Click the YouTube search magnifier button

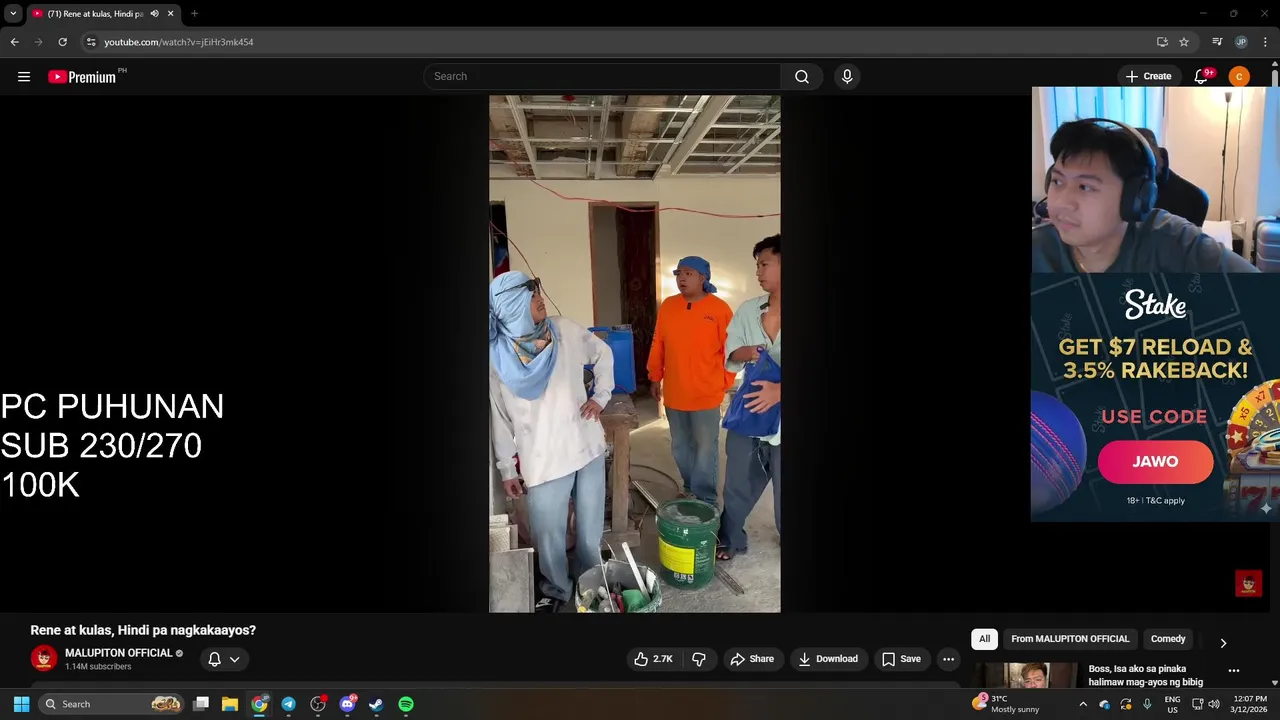pos(802,77)
